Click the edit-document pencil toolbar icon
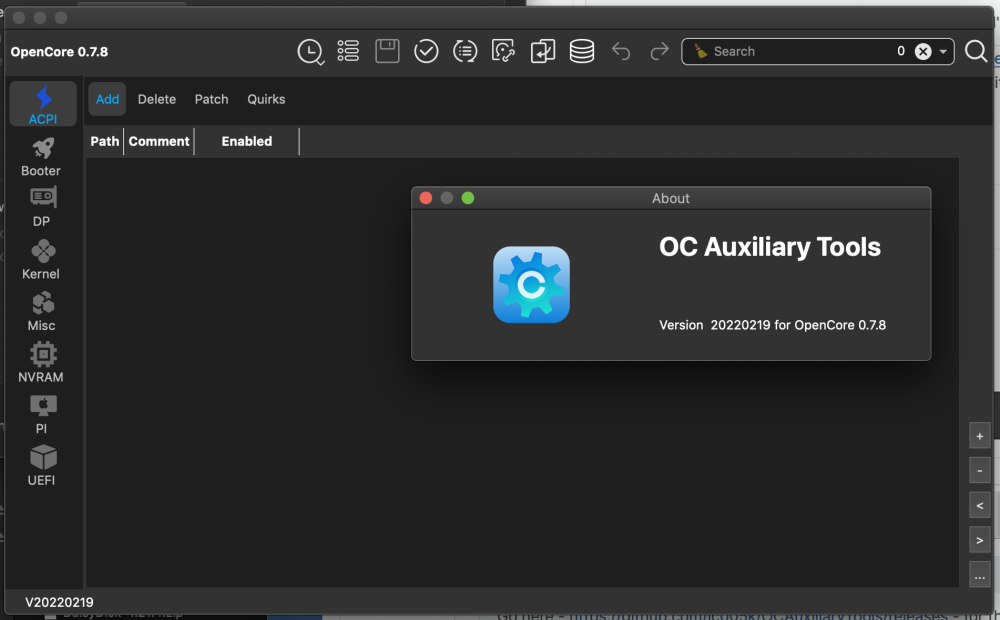Screen dimensions: 1000x620 click(x=504, y=51)
